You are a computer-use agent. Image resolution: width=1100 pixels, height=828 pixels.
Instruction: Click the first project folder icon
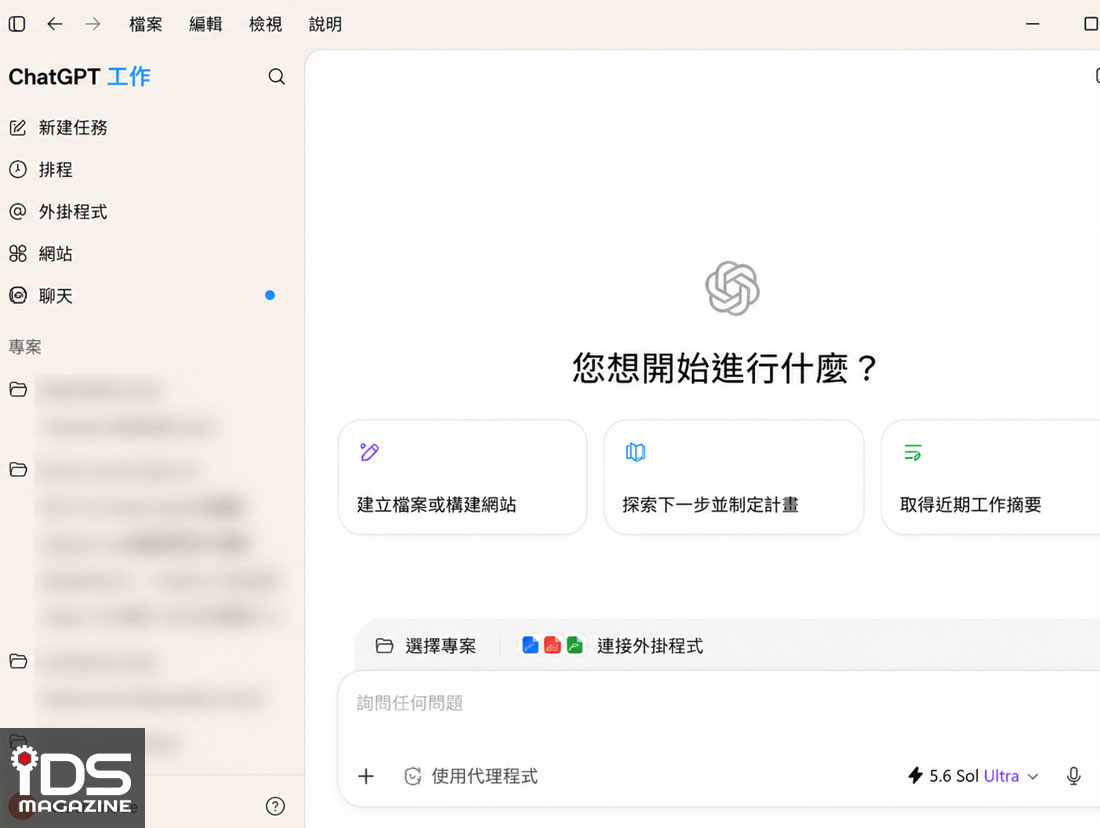point(18,389)
